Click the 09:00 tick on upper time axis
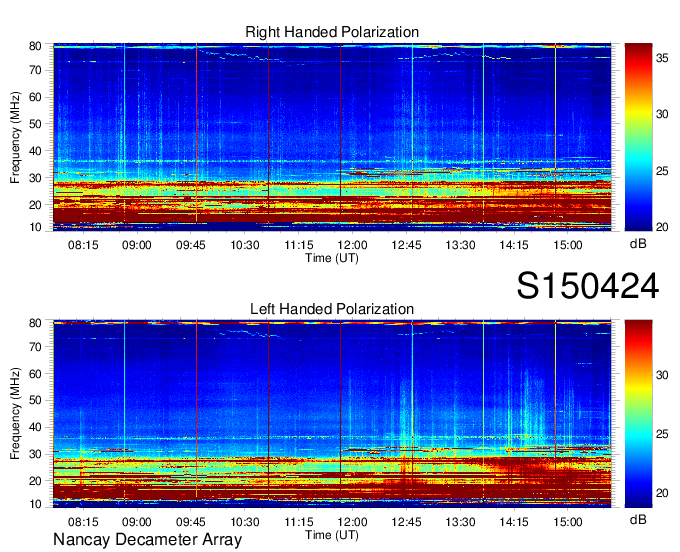 [x=137, y=245]
